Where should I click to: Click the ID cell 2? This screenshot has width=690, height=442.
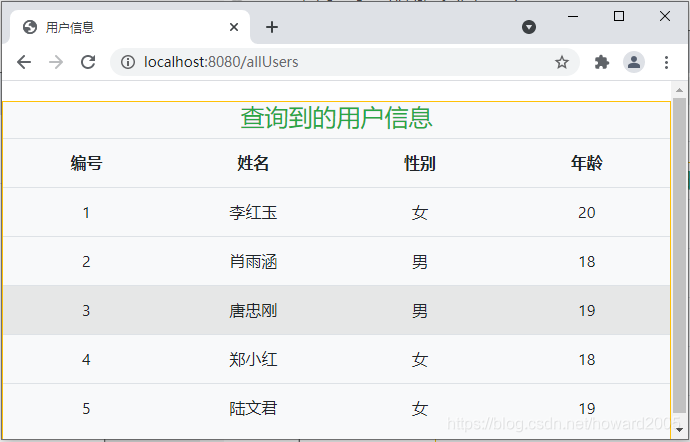pos(86,262)
